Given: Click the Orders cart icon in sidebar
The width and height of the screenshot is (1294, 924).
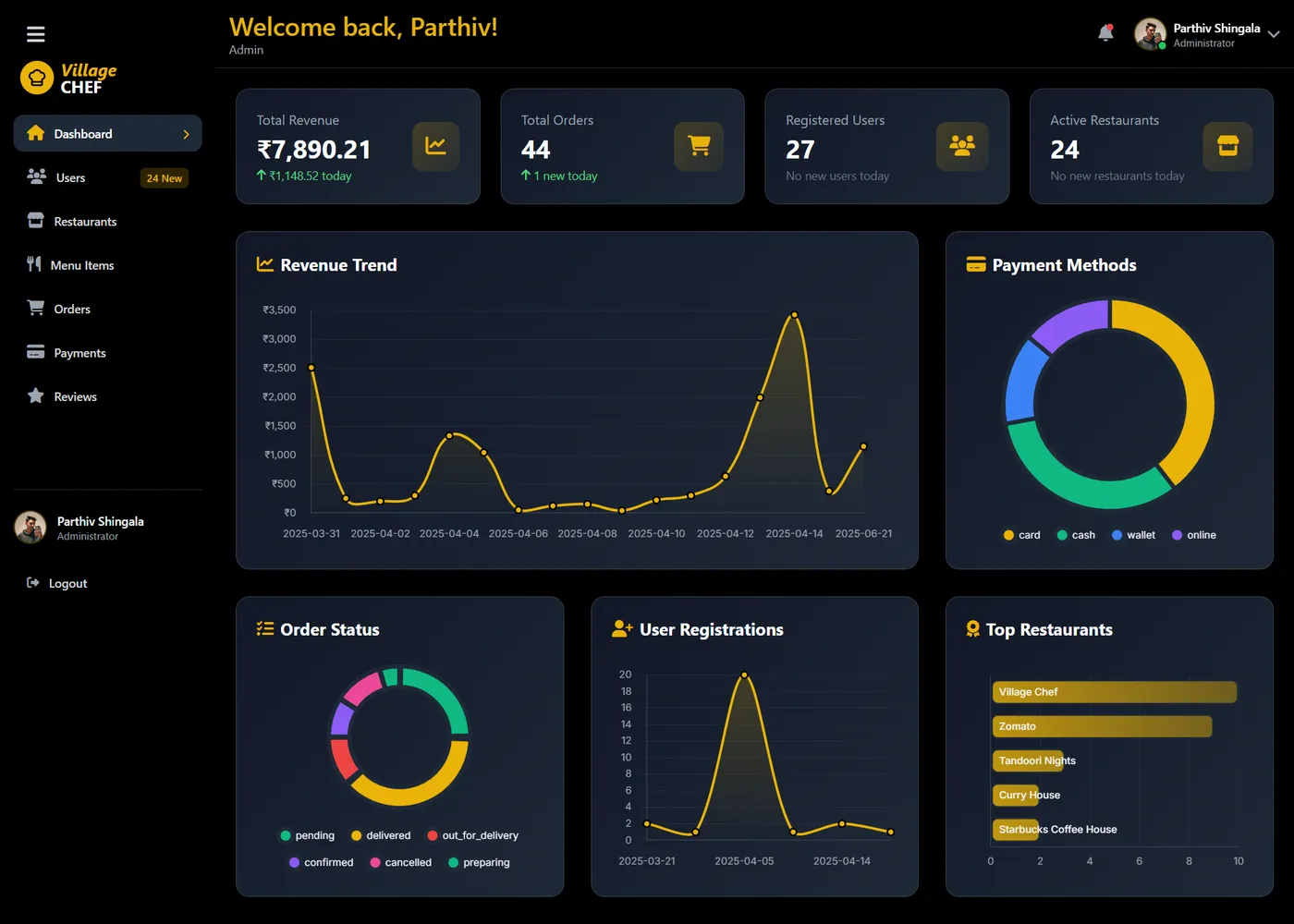Looking at the screenshot, I should pyautogui.click(x=36, y=308).
